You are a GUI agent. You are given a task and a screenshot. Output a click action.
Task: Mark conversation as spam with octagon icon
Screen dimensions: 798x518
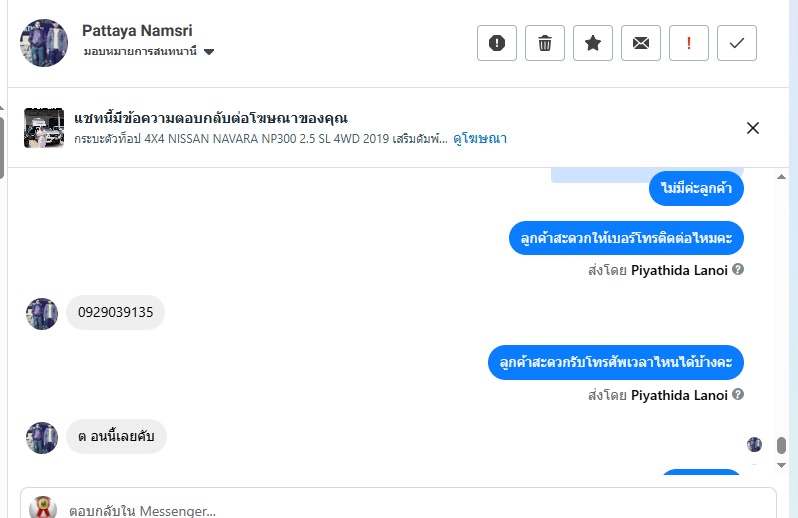tap(497, 43)
